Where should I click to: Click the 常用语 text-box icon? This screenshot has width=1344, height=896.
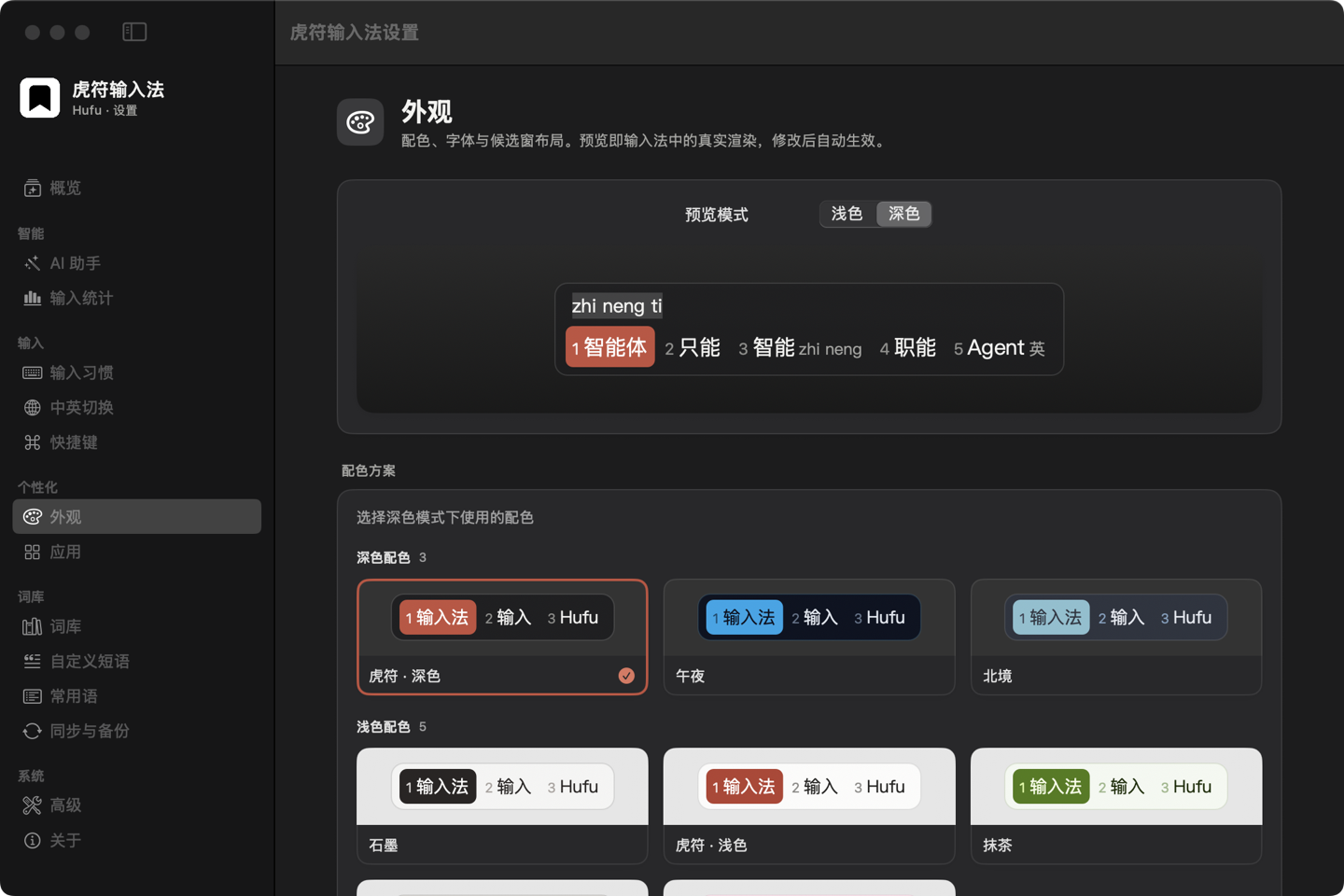(x=32, y=696)
